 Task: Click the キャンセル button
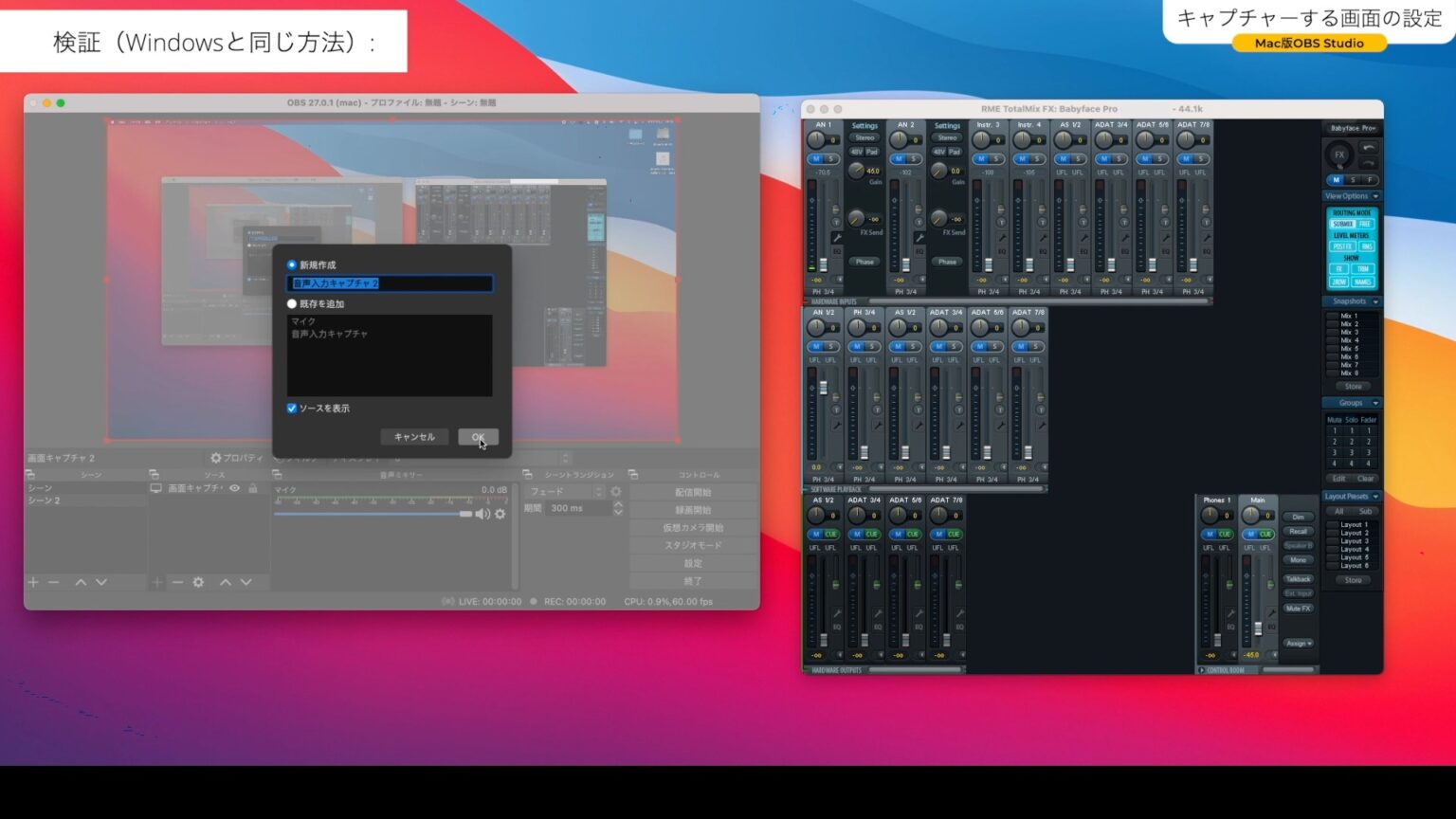pos(414,437)
